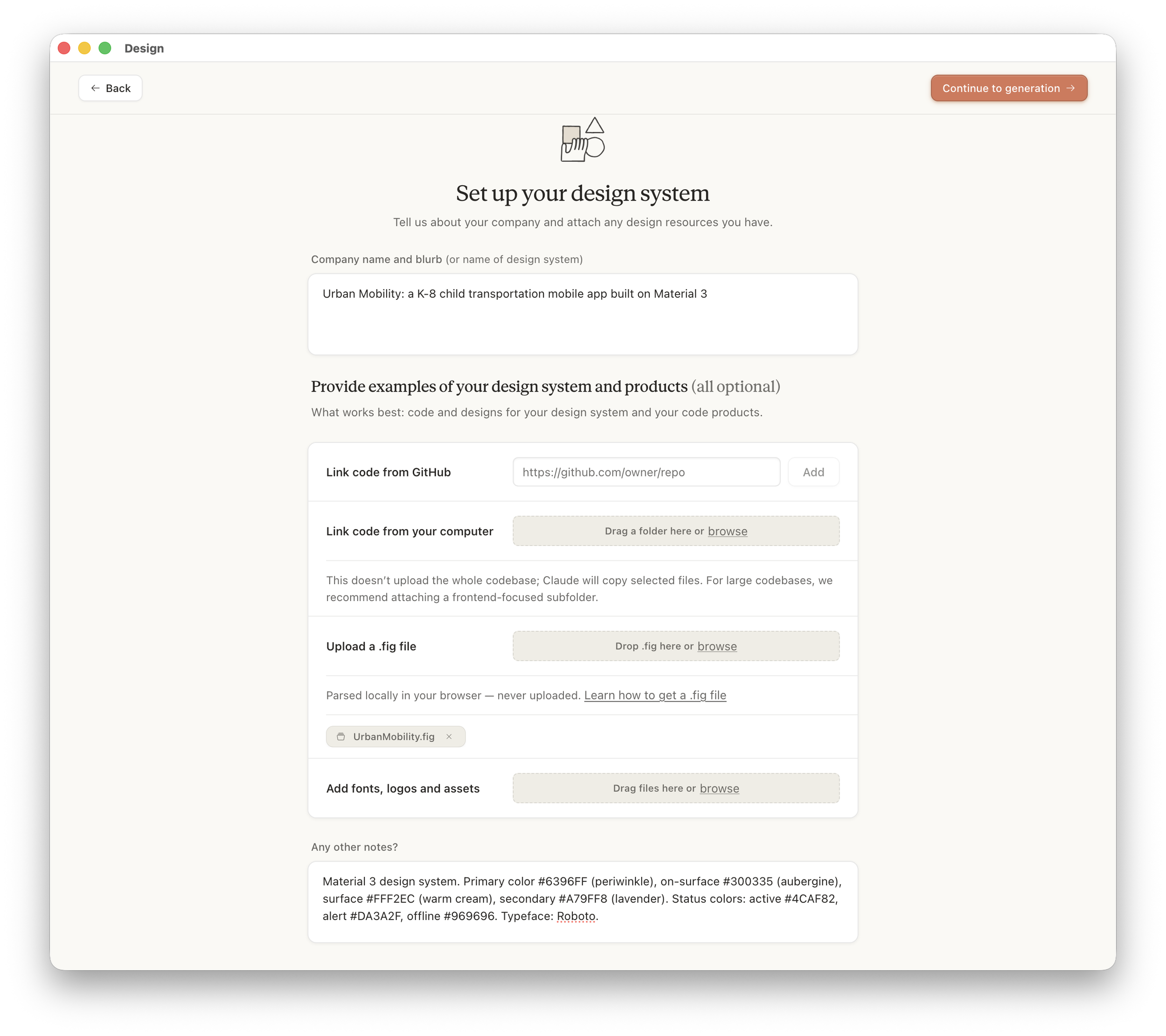Image resolution: width=1166 pixels, height=1036 pixels.
Task: Minimize window with yellow button
Action: click(84, 48)
